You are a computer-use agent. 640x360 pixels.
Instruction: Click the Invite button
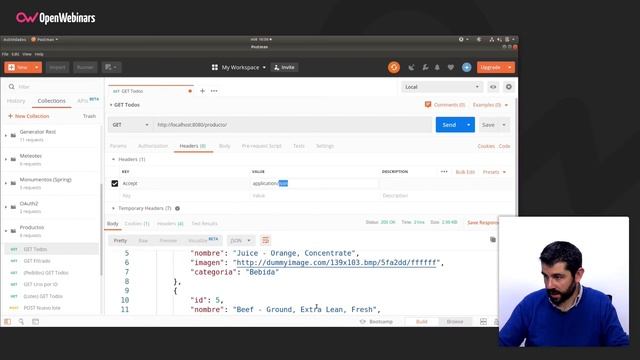(284, 67)
